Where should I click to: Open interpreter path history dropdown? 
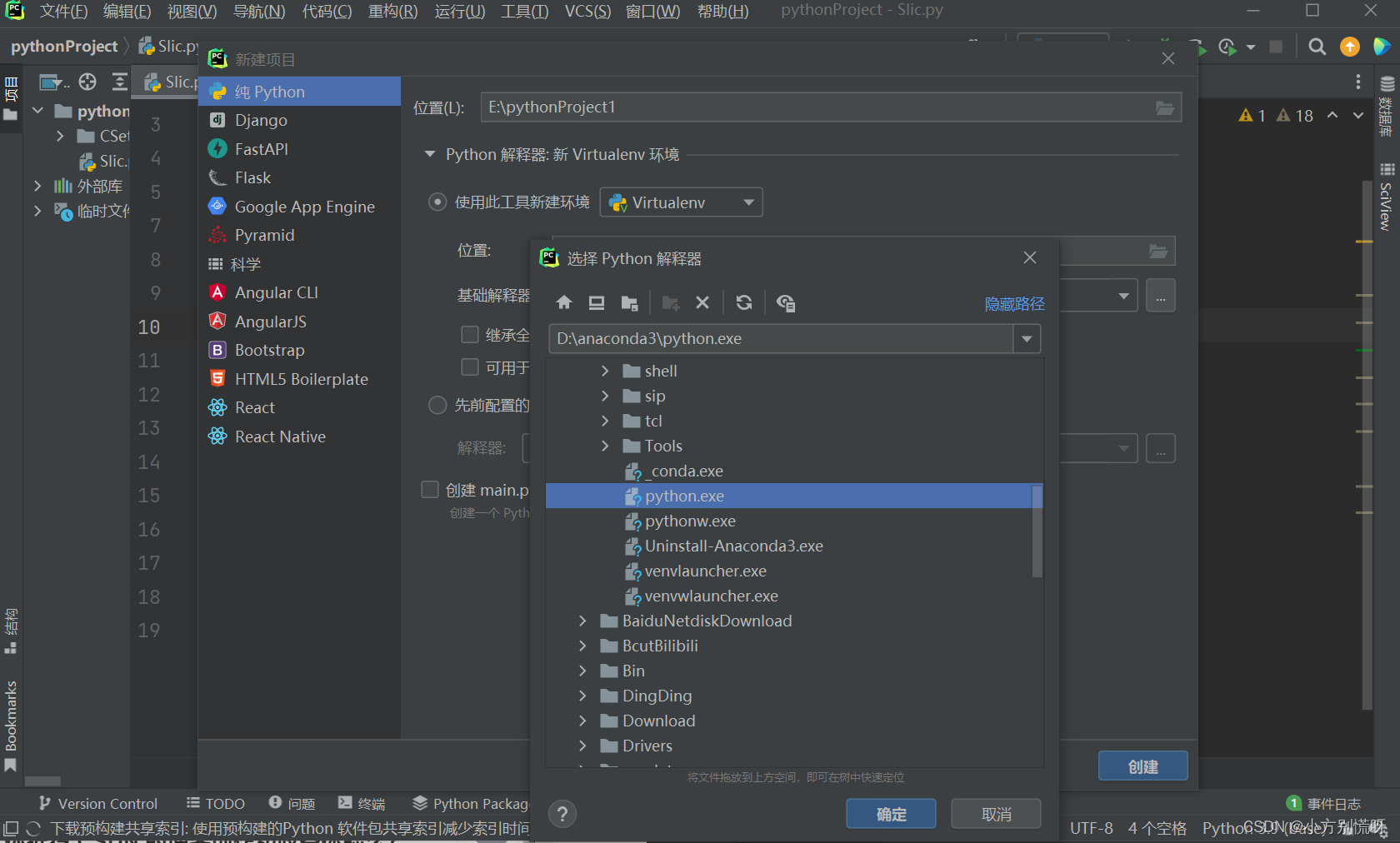pyautogui.click(x=1027, y=339)
